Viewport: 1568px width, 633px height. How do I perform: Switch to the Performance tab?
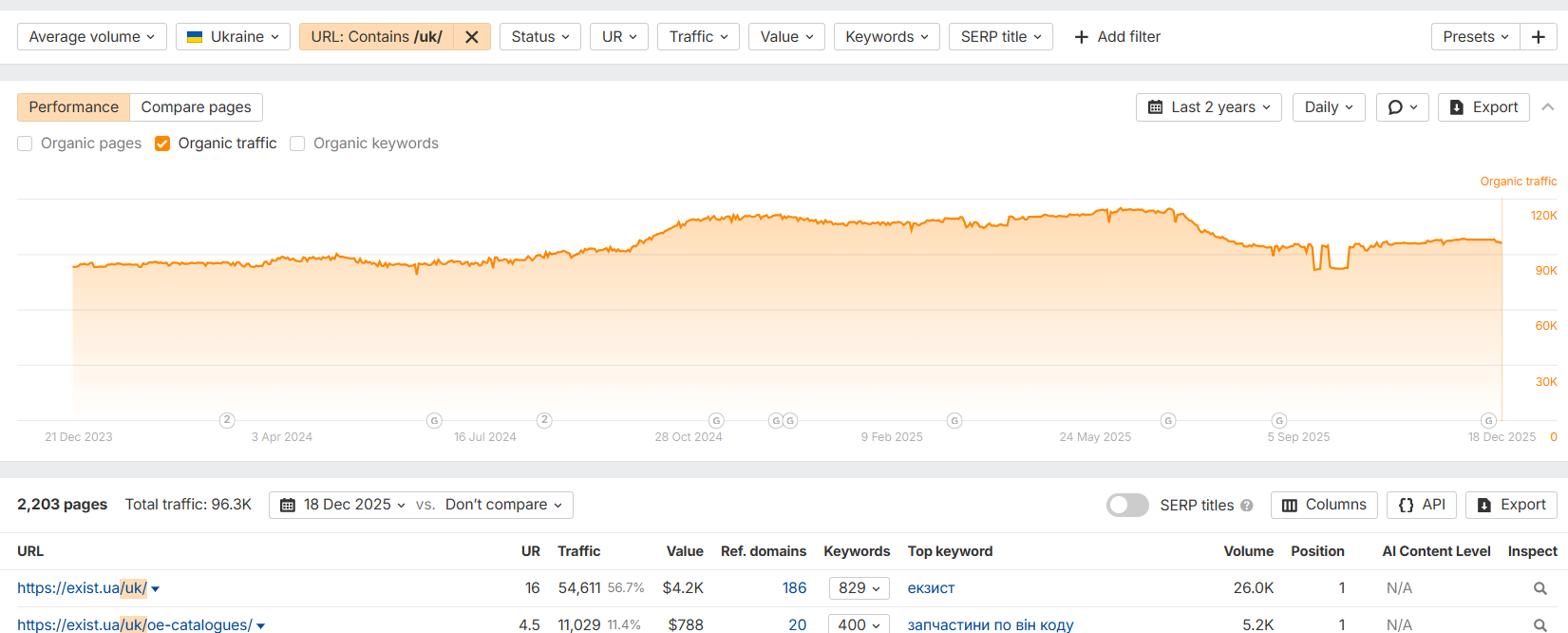(x=73, y=107)
